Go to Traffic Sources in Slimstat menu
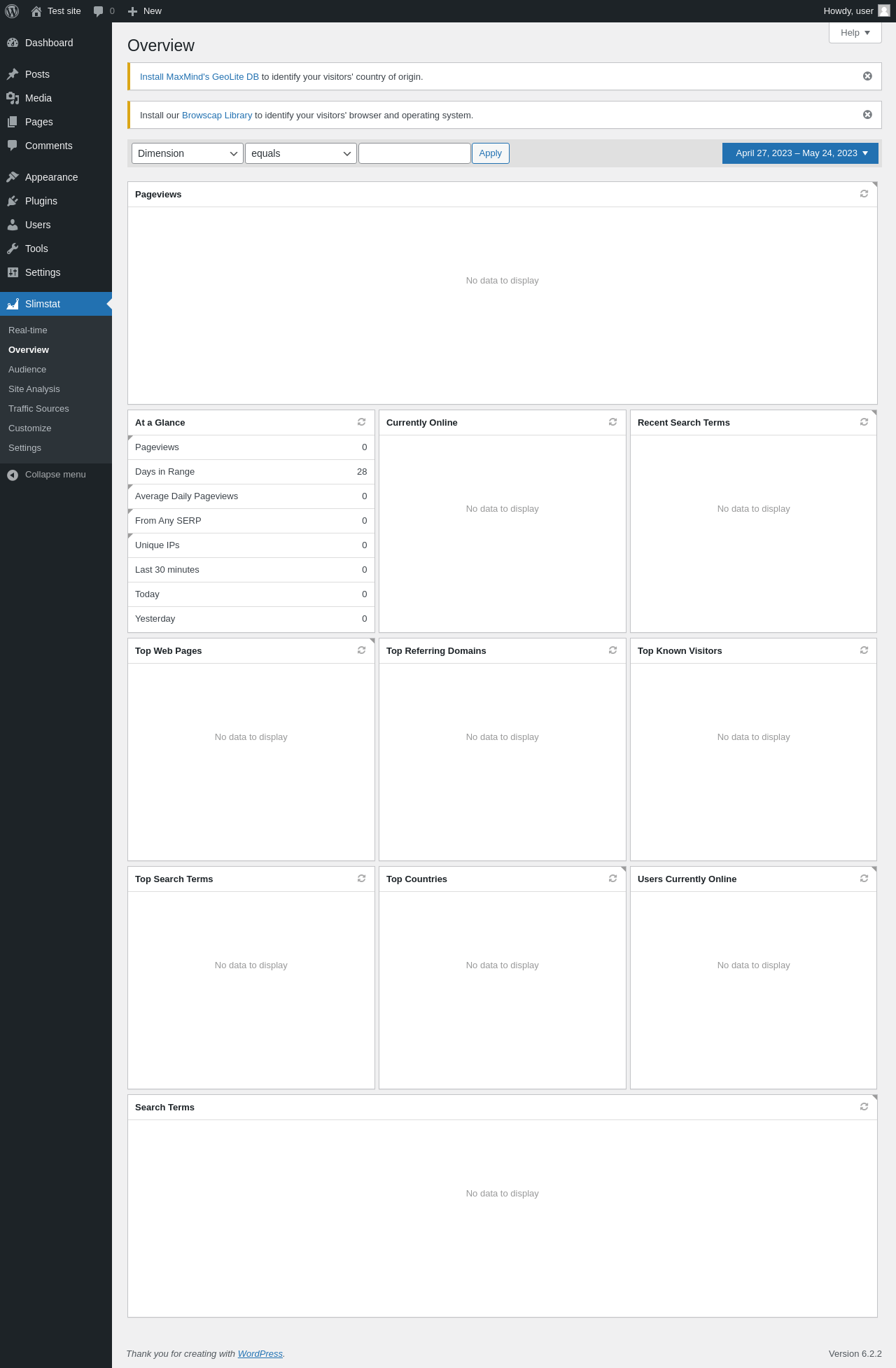Image resolution: width=896 pixels, height=1368 pixels. [38, 409]
